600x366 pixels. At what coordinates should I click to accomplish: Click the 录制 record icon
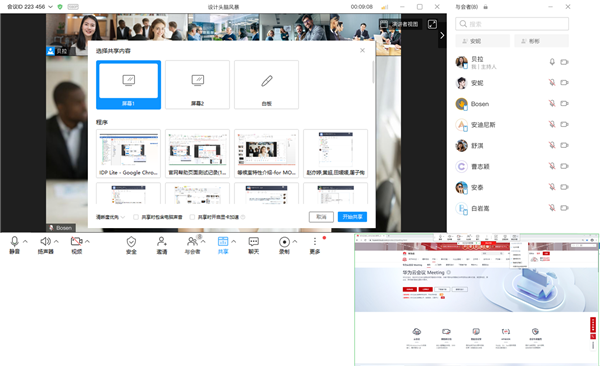point(284,242)
